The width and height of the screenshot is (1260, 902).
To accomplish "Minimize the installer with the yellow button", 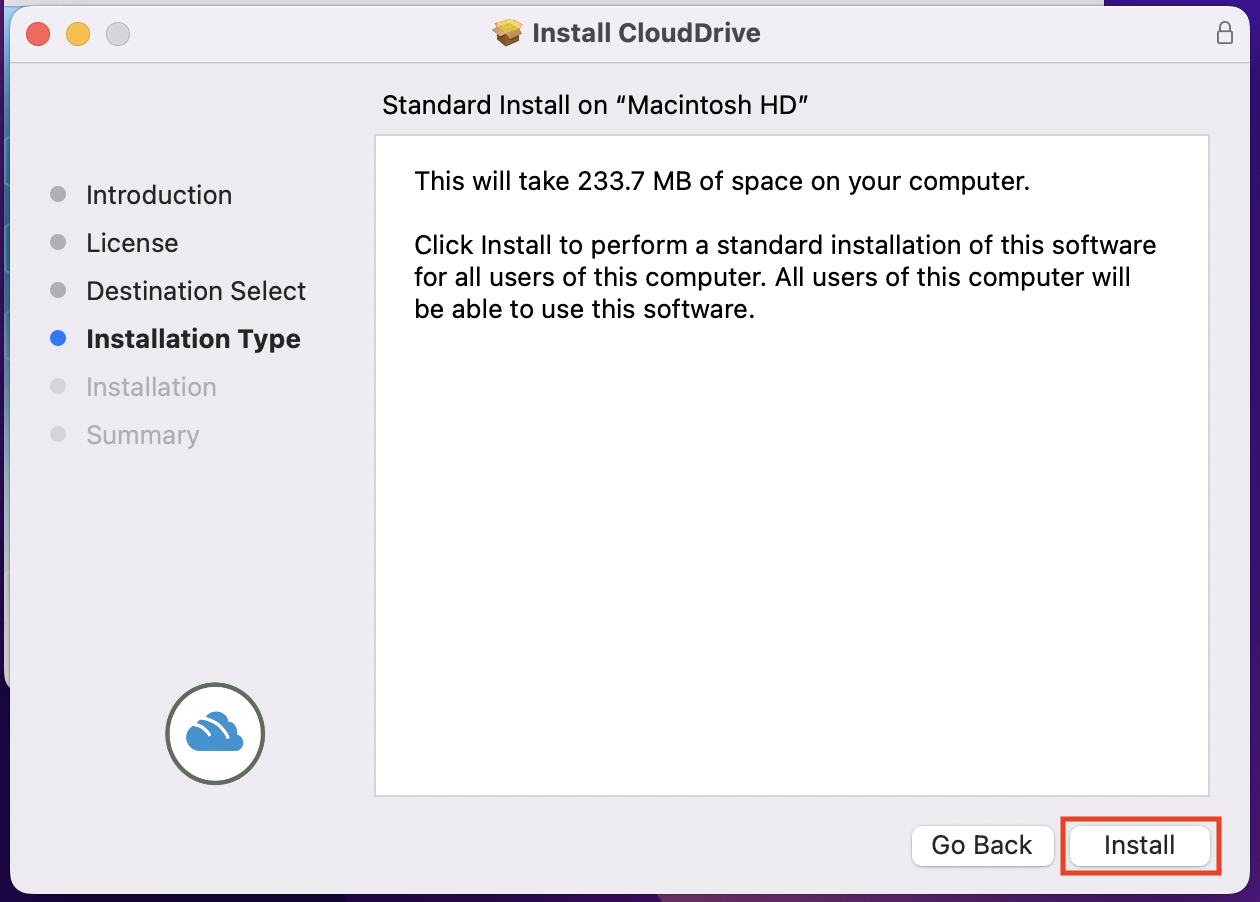I will 78,34.
